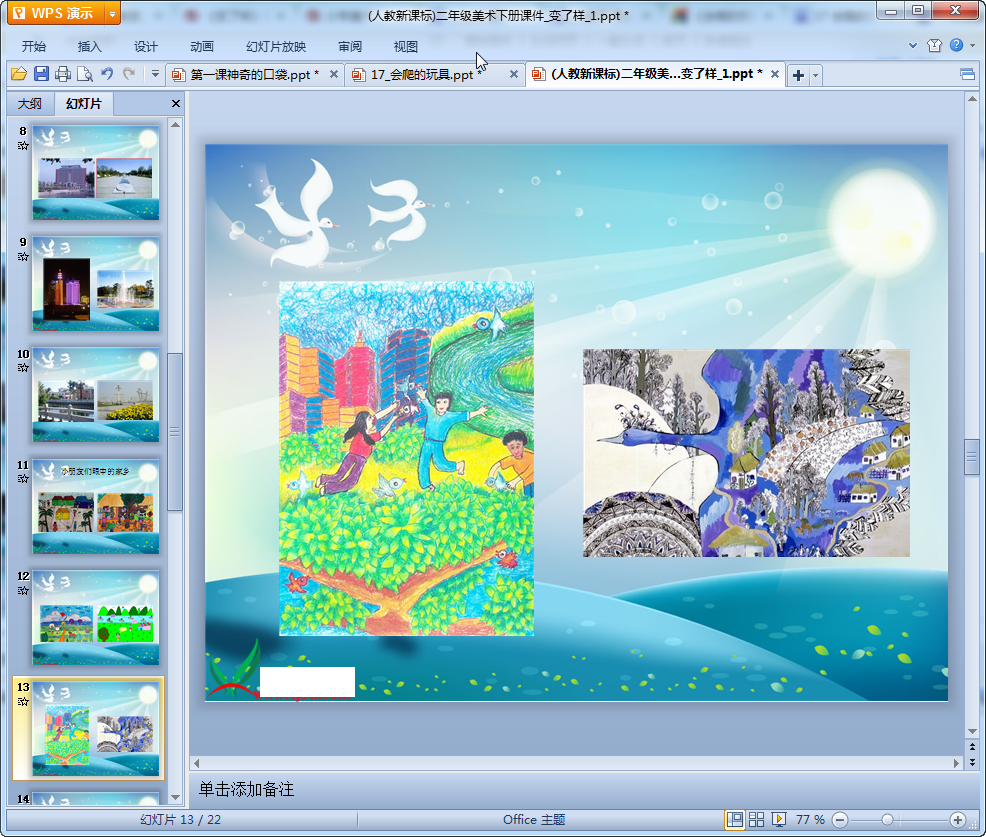Click thumbnail pane scroll down arrow

pyautogui.click(x=175, y=797)
